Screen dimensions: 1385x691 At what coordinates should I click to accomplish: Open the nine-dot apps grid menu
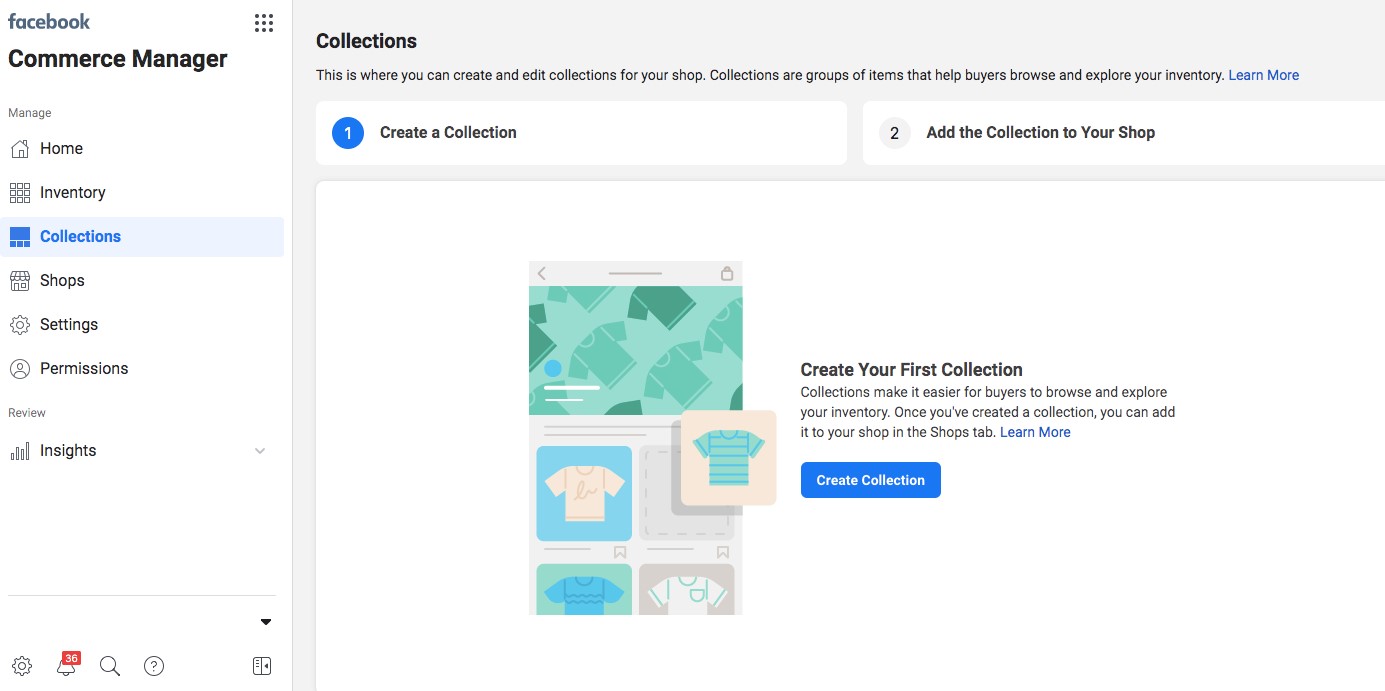[x=264, y=23]
